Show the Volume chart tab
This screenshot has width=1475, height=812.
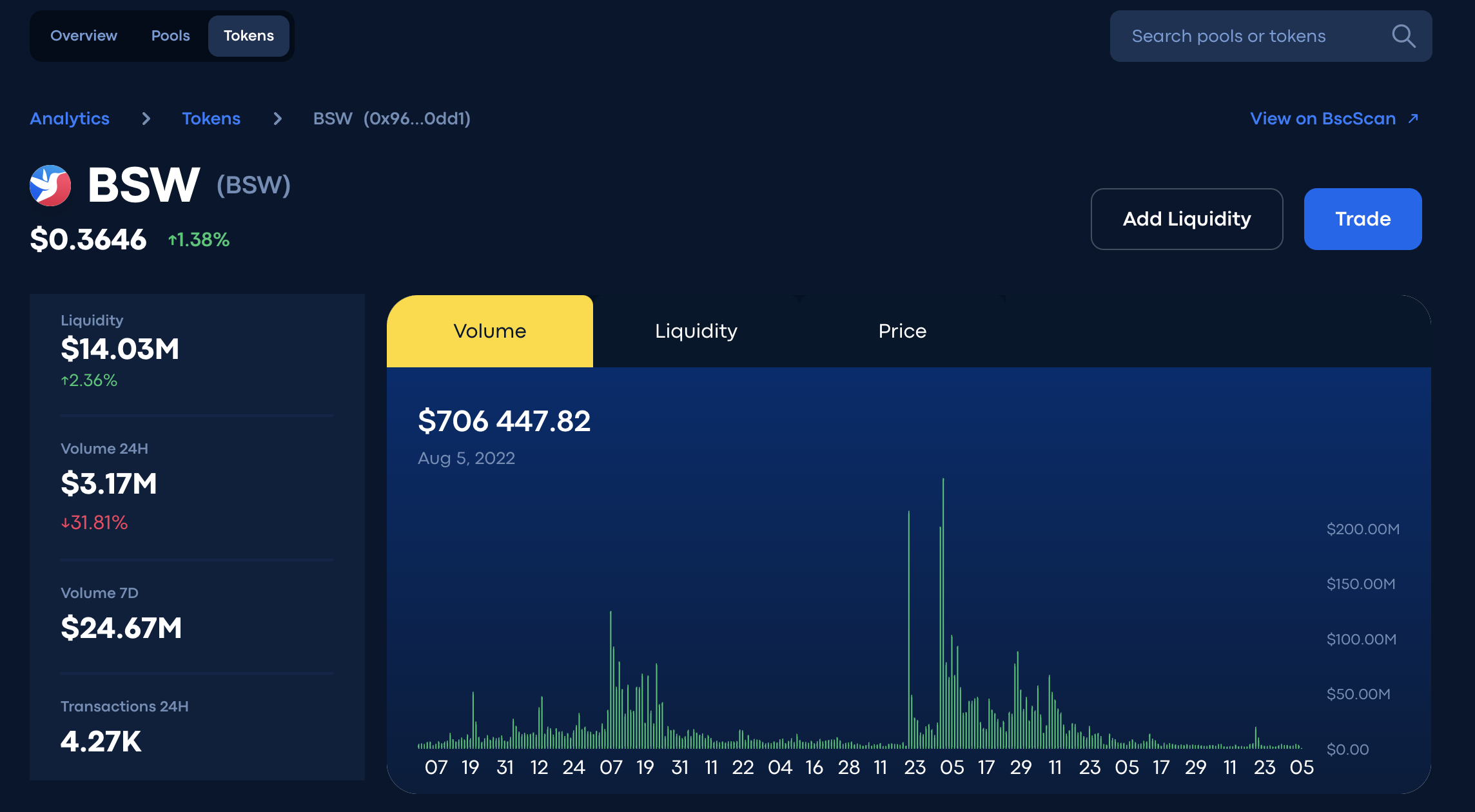[490, 331]
